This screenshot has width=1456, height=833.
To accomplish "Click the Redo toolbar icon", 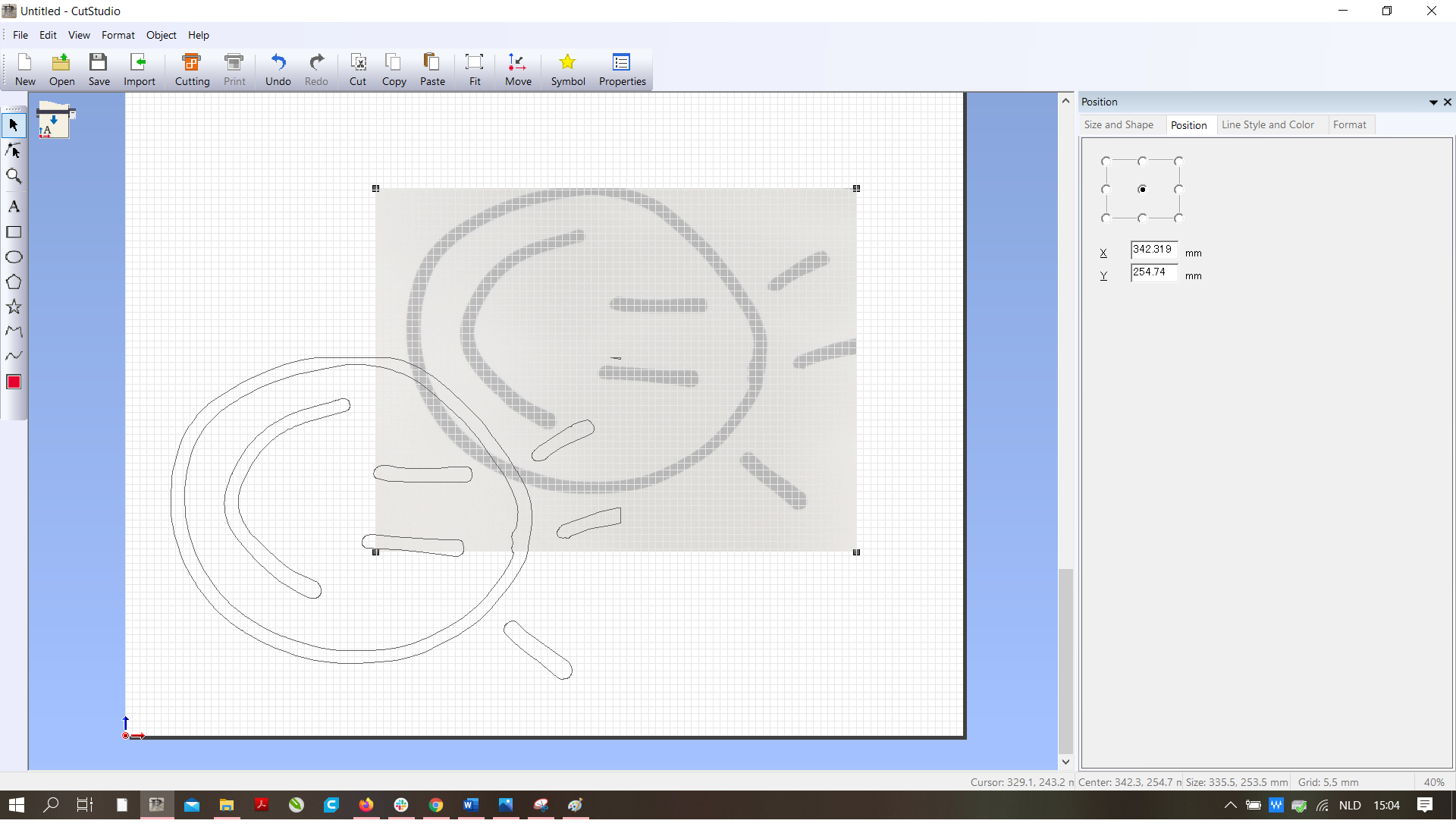I will click(x=316, y=70).
